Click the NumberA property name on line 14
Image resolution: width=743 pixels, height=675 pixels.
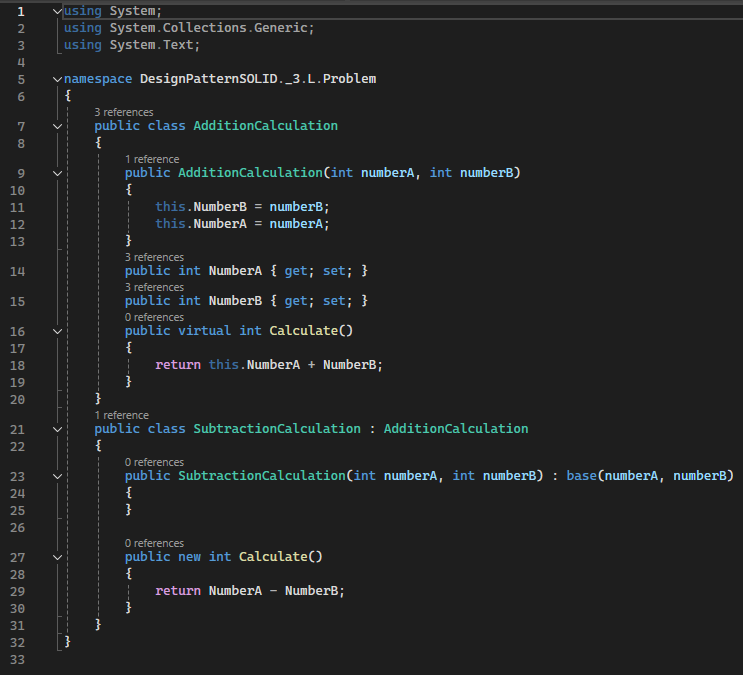(x=235, y=271)
